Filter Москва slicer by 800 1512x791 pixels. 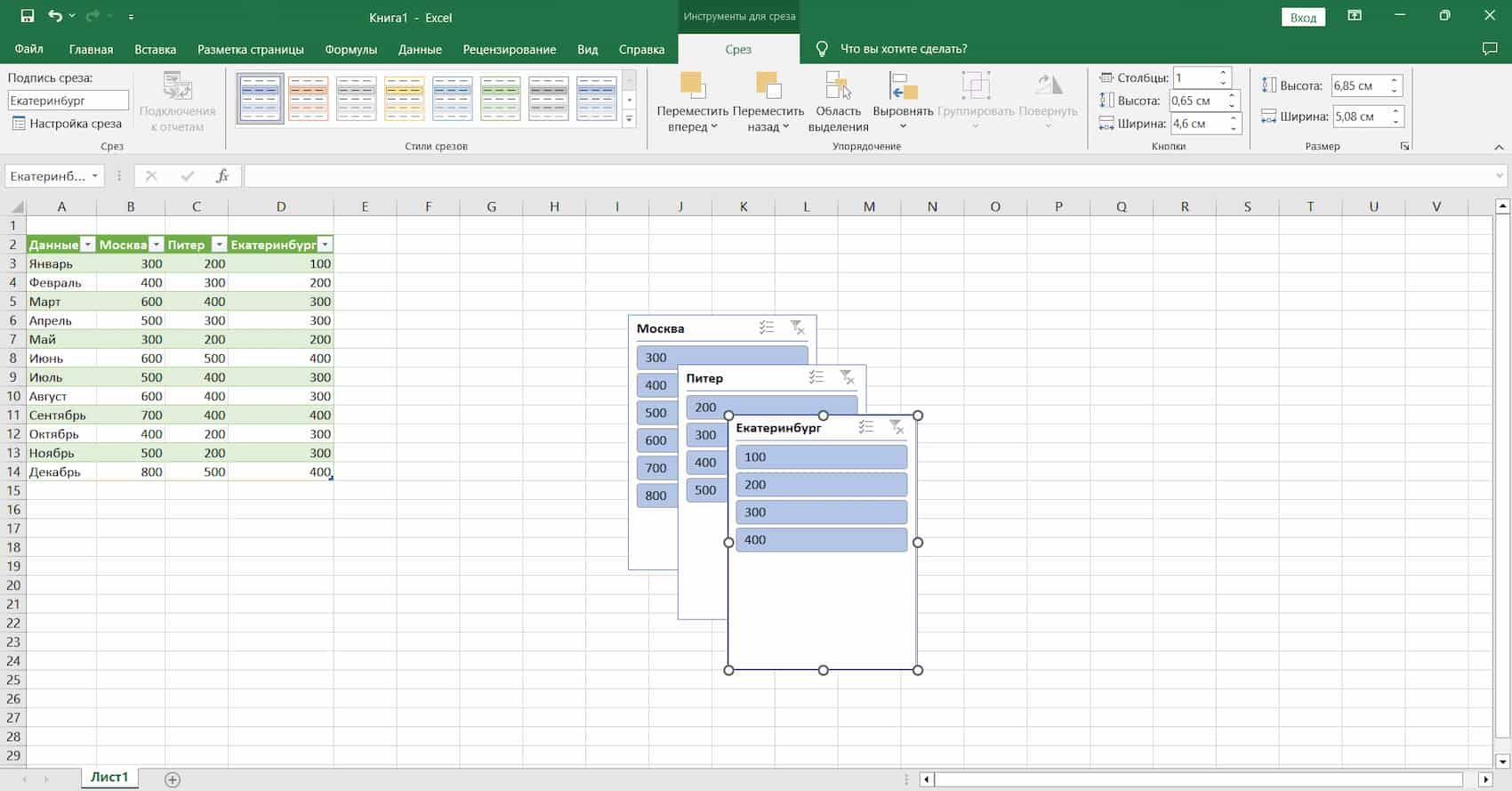pyautogui.click(x=657, y=496)
